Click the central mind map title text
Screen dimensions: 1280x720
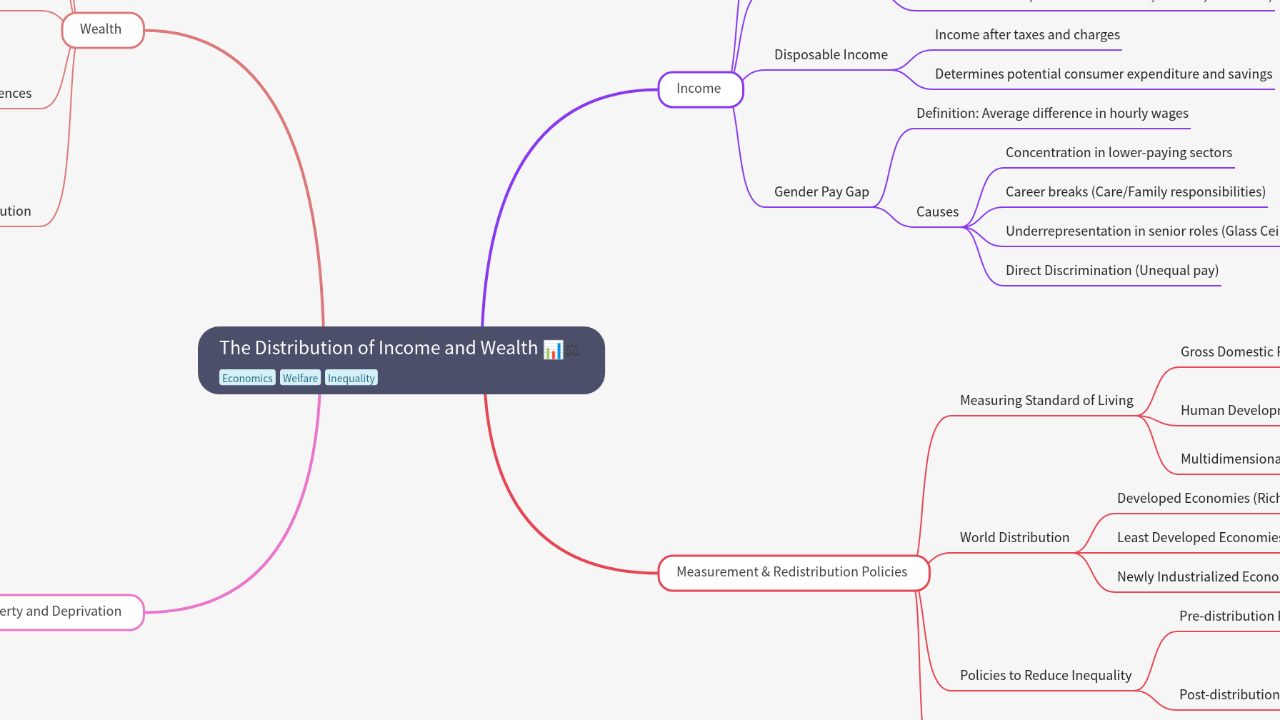(x=378, y=348)
